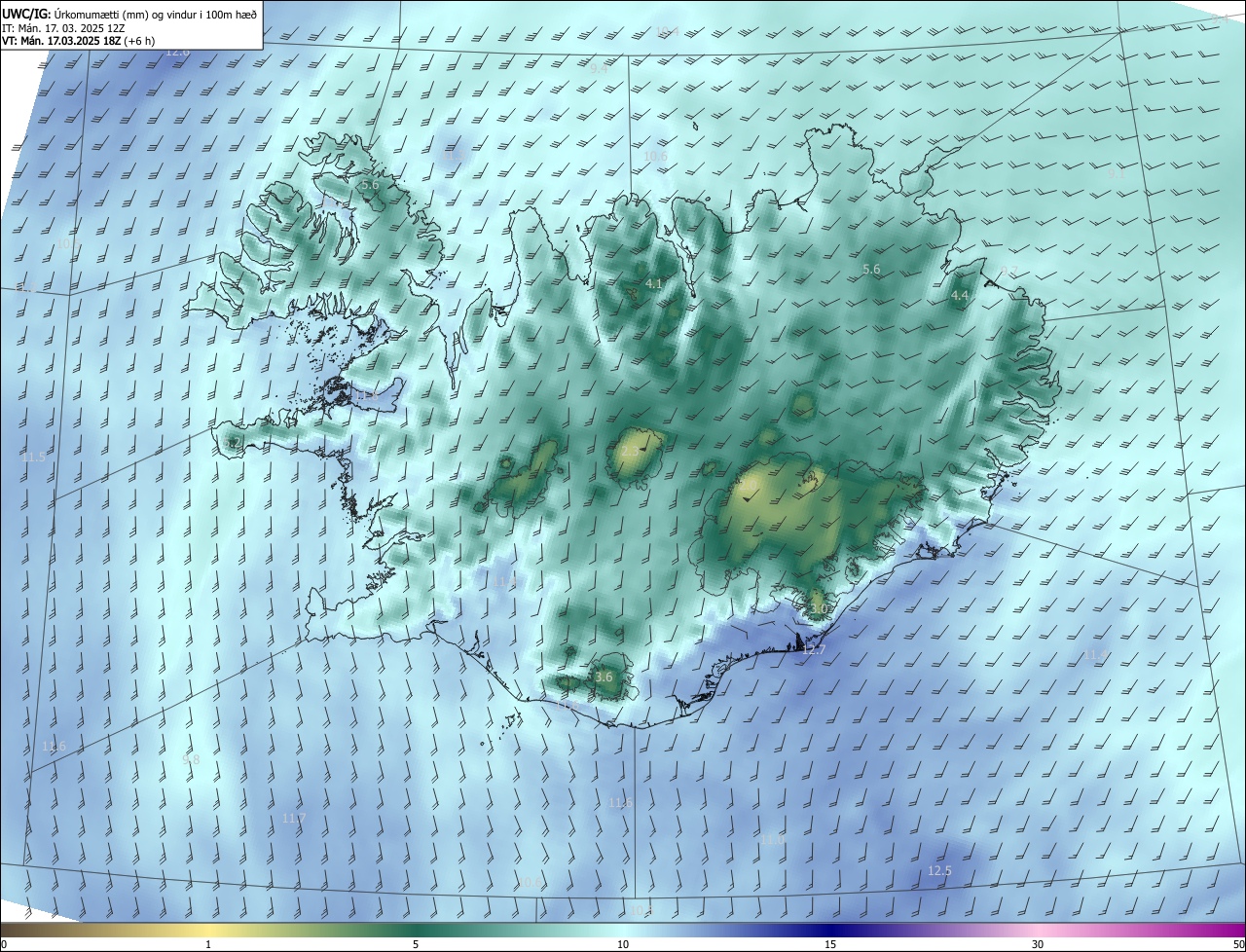Click the colour scale label '10'
The width and height of the screenshot is (1246, 952).
point(623,945)
